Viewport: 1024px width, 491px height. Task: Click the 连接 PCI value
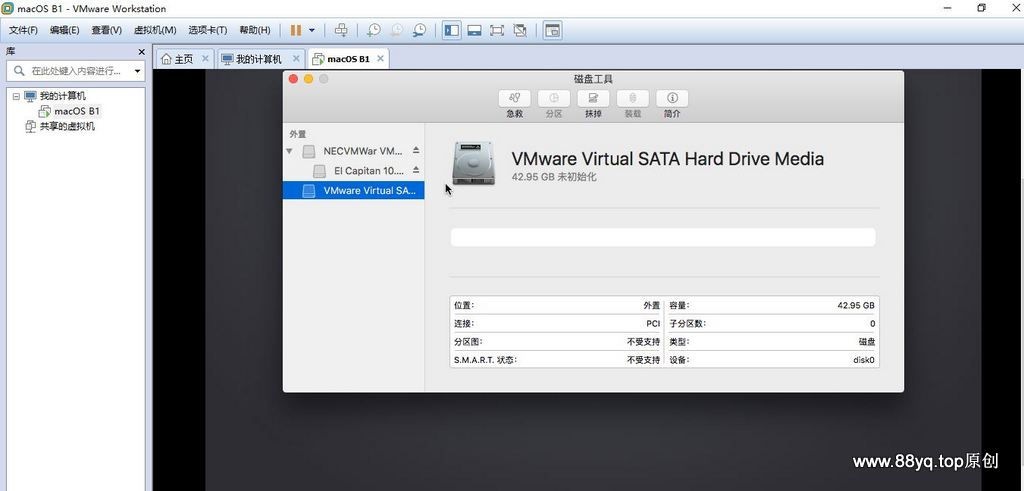coord(653,323)
